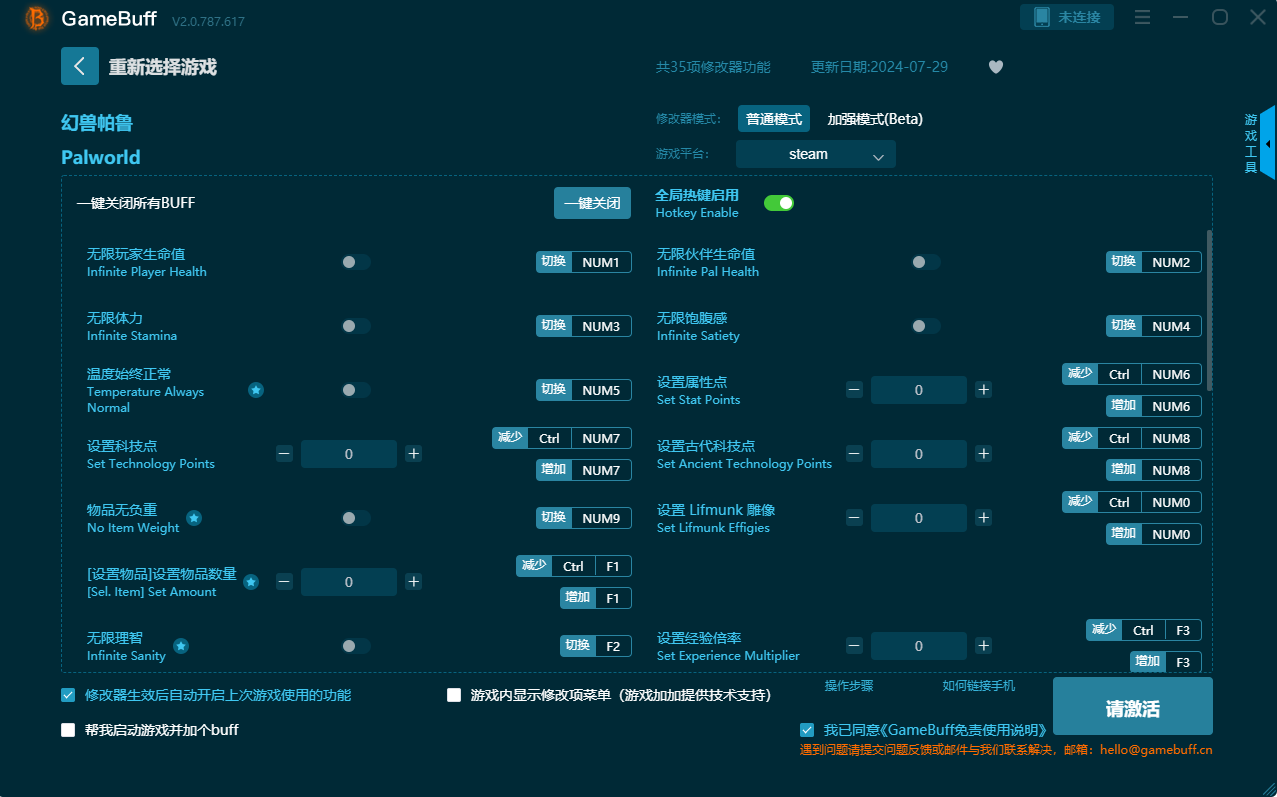Select 普通模式 trainer mode
Screen dimensions: 1277x797
pos(774,119)
